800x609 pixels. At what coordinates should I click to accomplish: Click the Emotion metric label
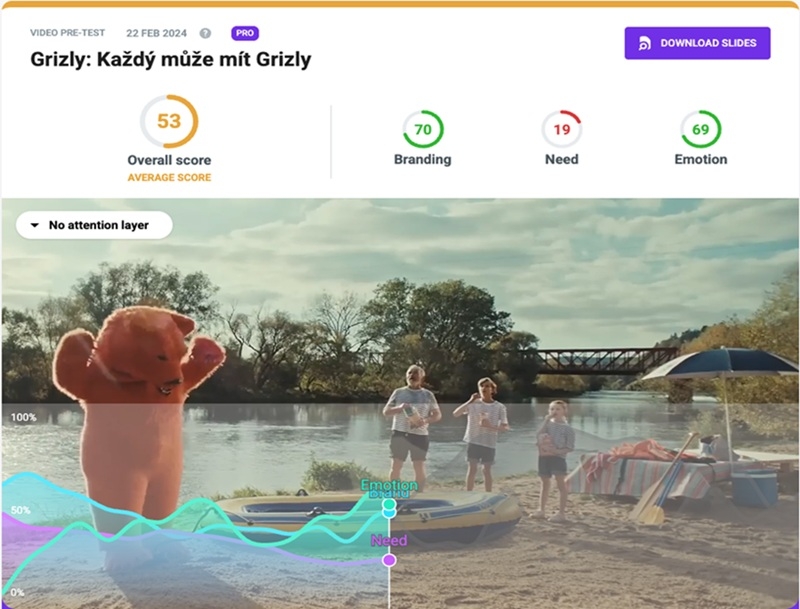pos(701,160)
